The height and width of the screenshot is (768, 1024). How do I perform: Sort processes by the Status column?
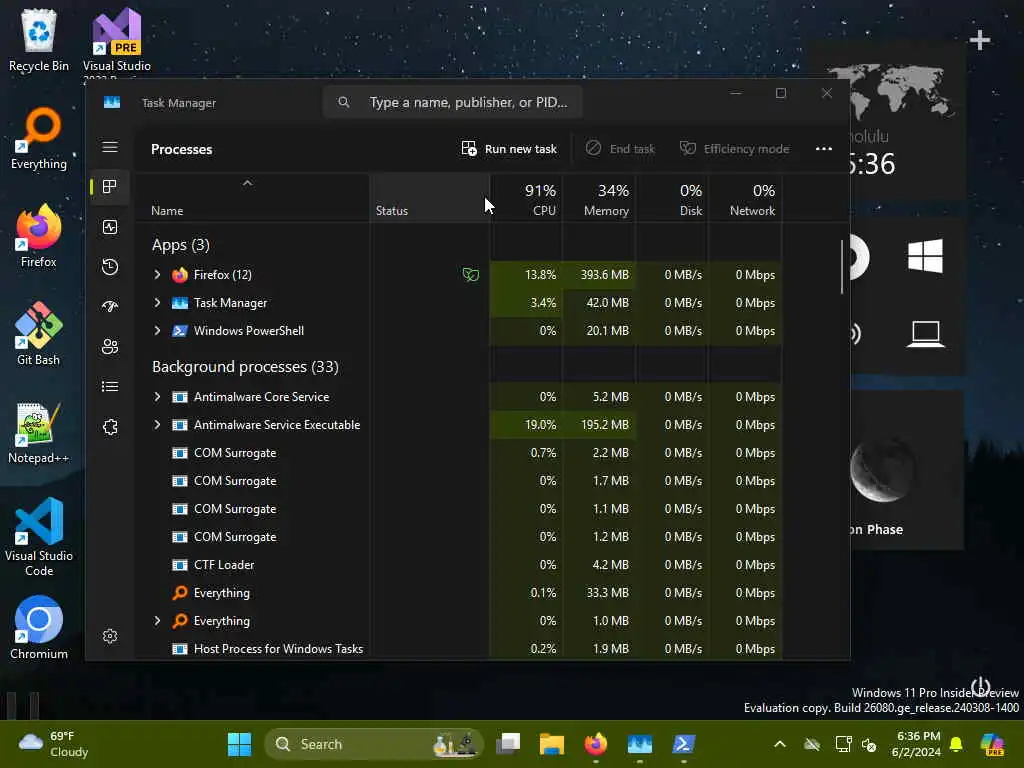click(430, 199)
